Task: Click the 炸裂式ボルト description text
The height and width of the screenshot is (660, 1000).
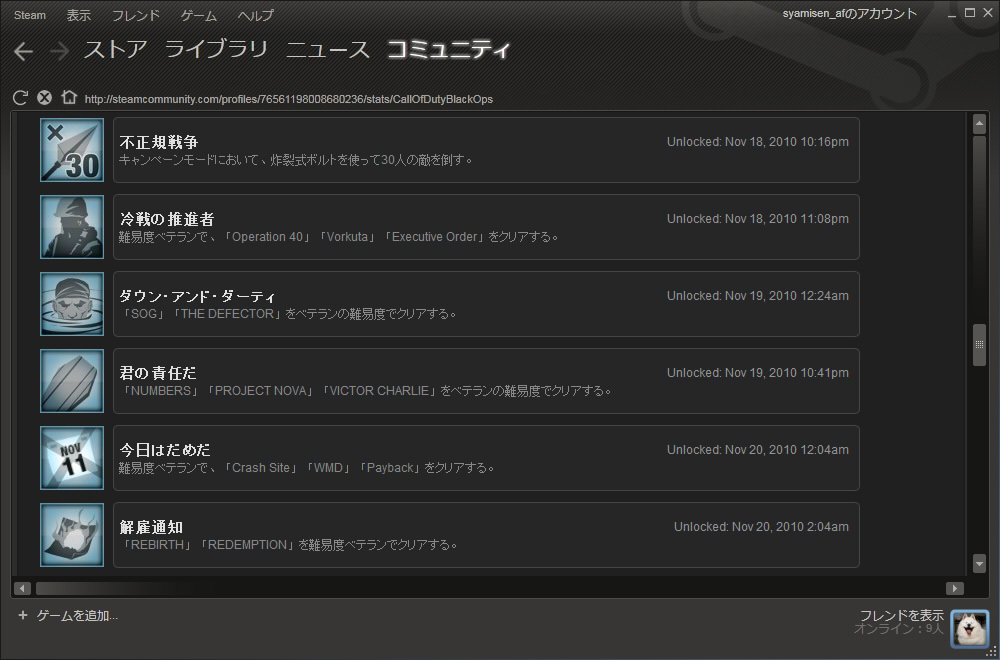Action: click(x=296, y=160)
